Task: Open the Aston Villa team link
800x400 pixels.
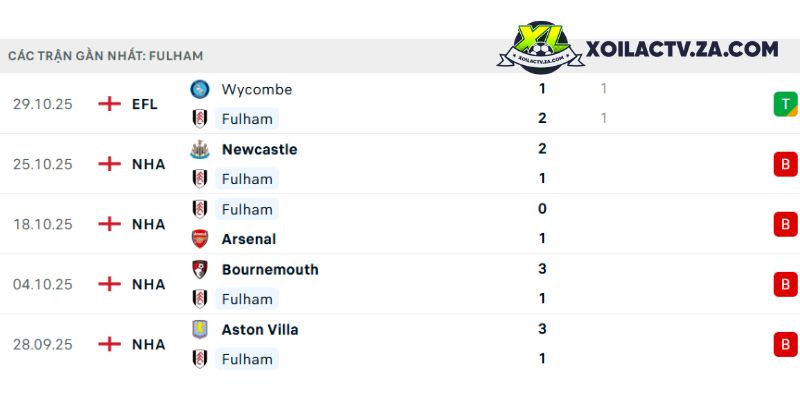Action: click(x=260, y=330)
